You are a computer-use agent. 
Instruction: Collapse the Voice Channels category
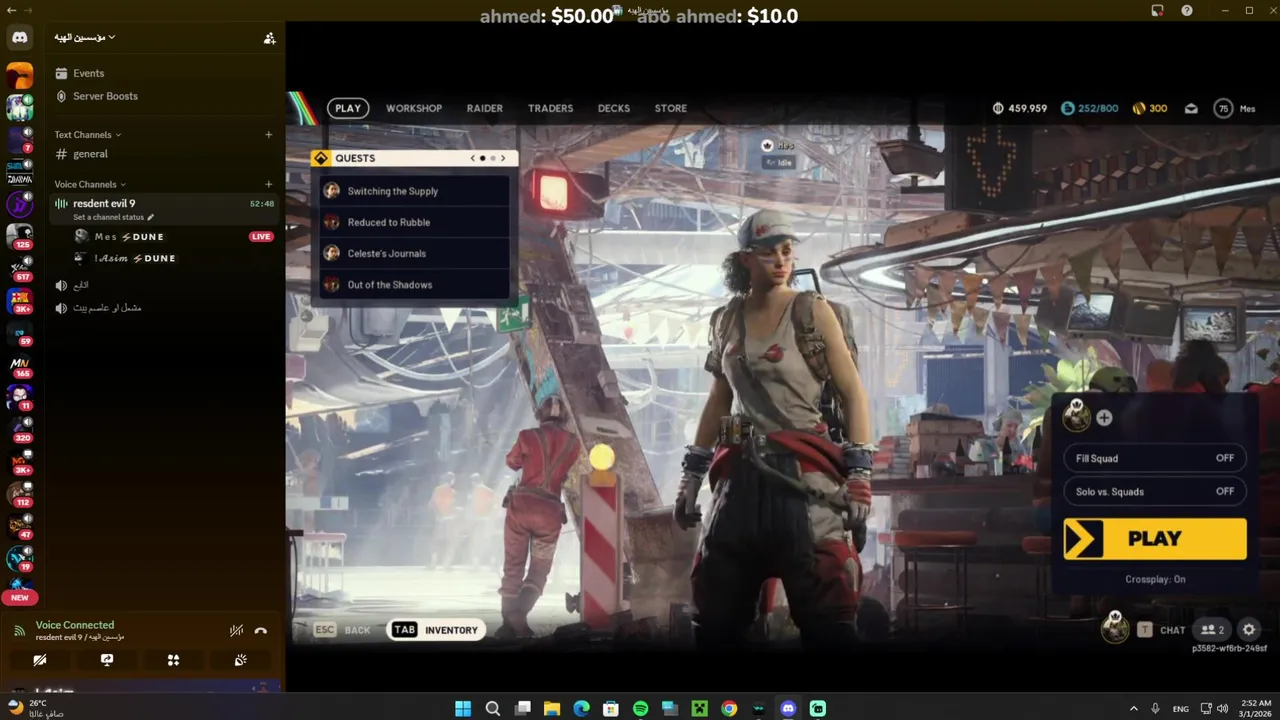pyautogui.click(x=90, y=184)
